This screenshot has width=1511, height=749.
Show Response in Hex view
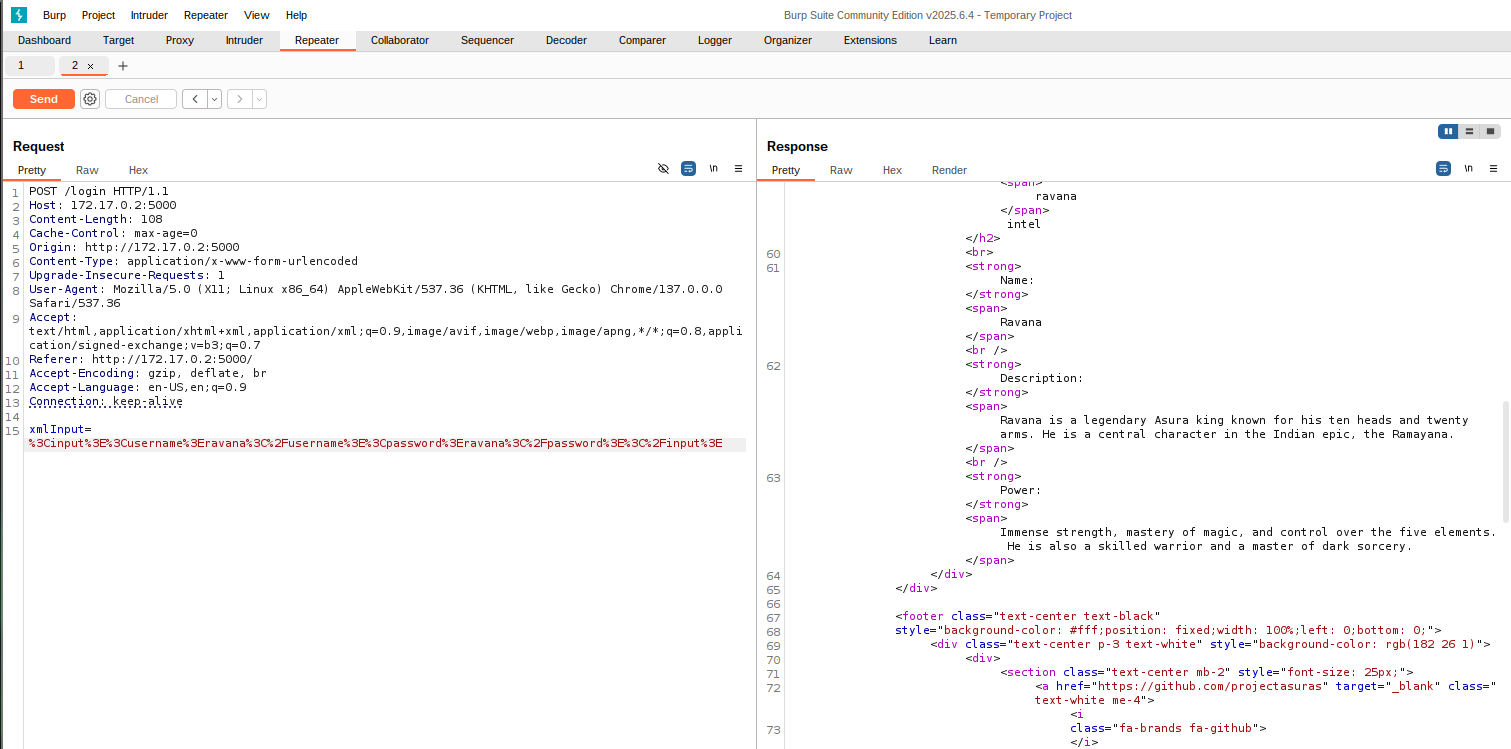tap(892, 170)
